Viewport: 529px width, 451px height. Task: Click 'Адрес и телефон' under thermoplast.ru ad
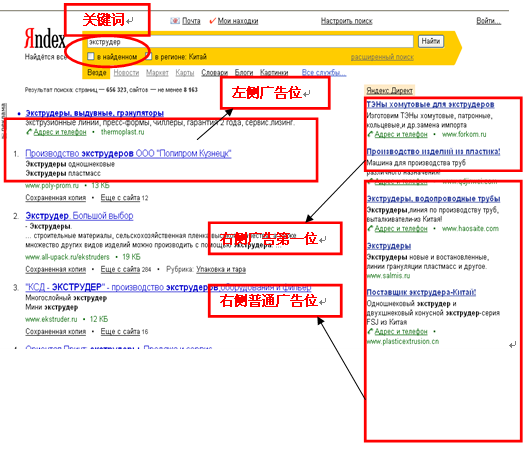click(x=60, y=132)
